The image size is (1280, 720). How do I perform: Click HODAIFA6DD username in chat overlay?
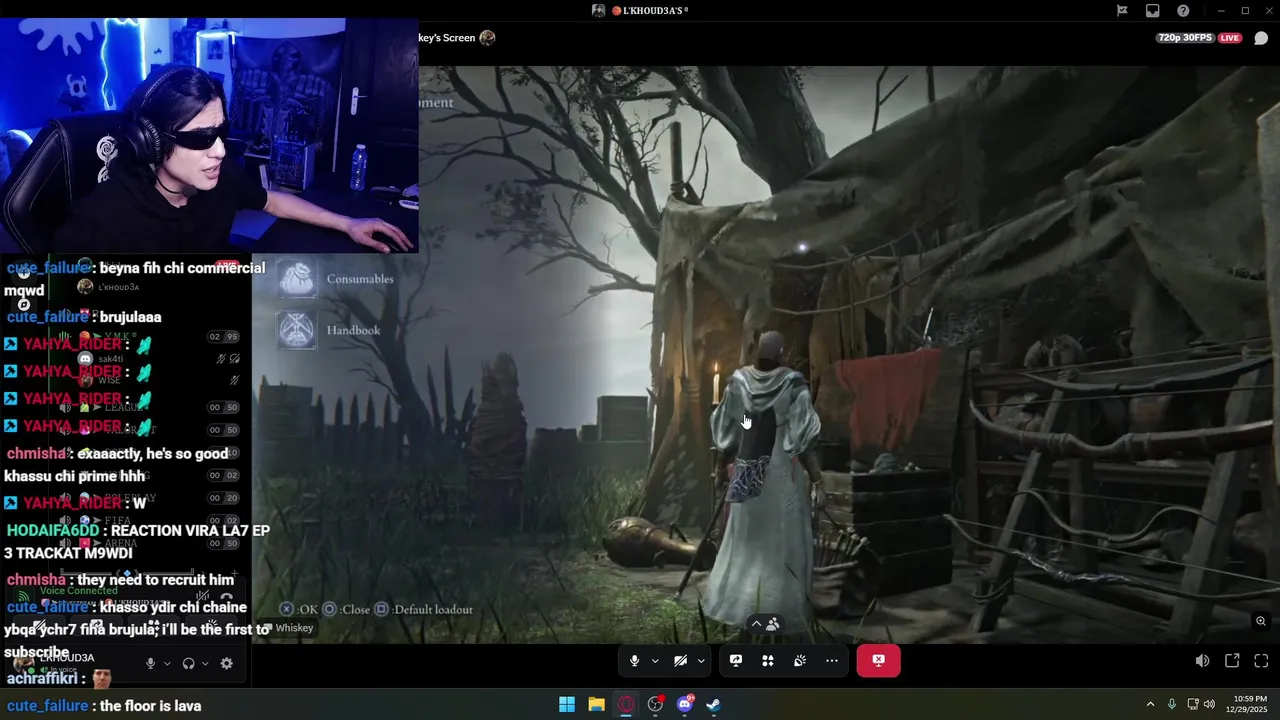point(54,531)
